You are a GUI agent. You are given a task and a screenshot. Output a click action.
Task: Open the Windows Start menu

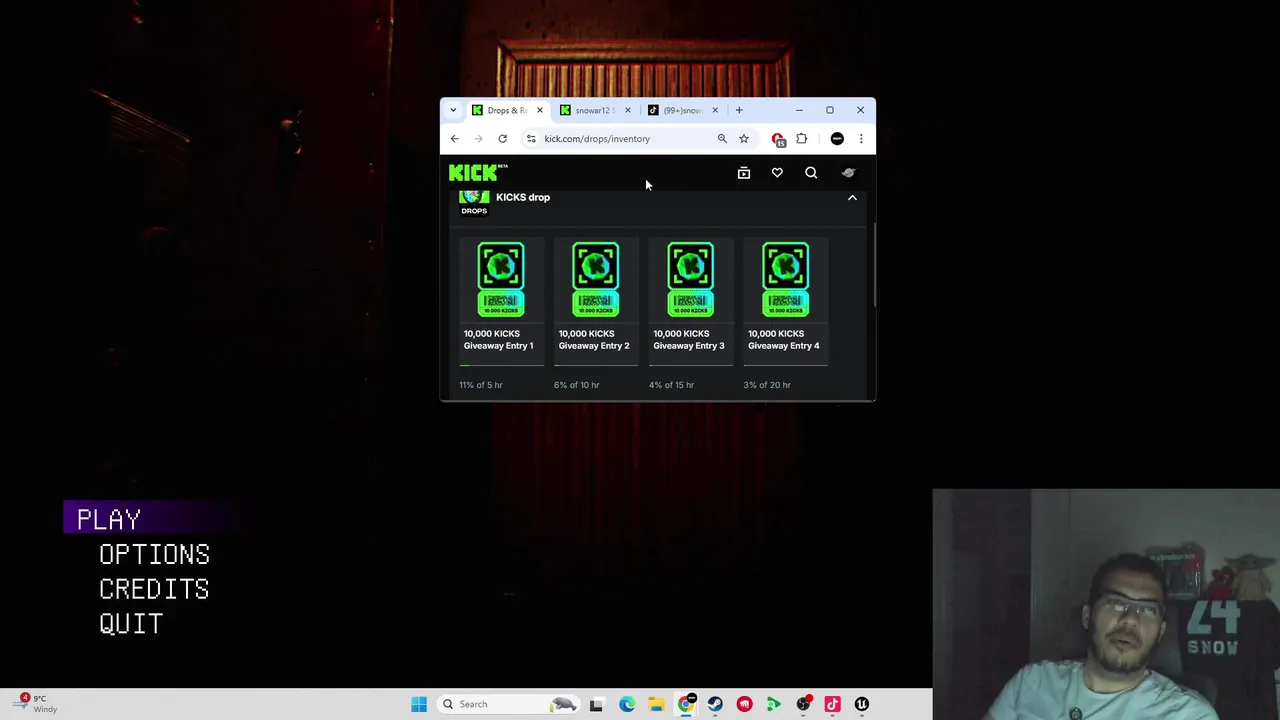pyautogui.click(x=419, y=704)
